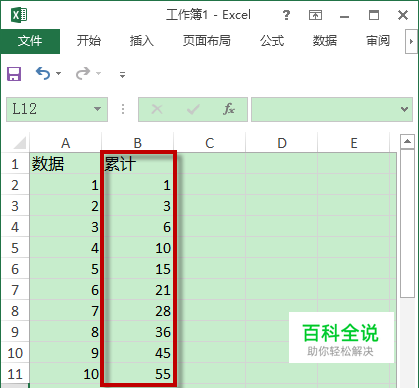Click cell B10 with value 45
Image resolution: width=419 pixels, height=388 pixels.
137,353
